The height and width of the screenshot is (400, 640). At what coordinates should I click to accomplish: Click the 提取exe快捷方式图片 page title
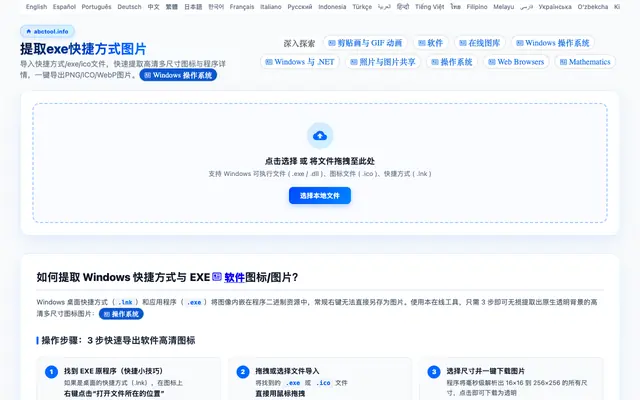point(83,49)
